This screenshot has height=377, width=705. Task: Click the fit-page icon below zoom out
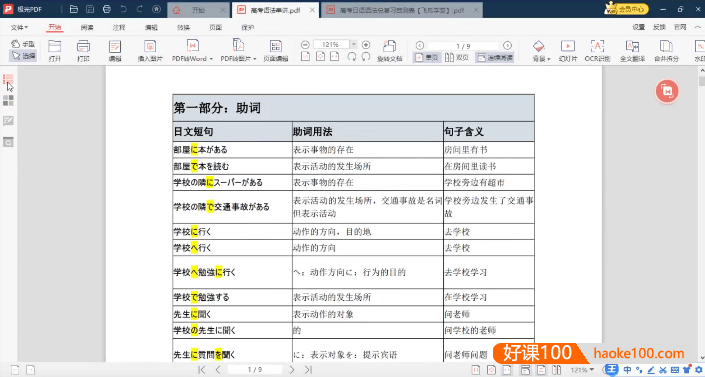point(305,57)
